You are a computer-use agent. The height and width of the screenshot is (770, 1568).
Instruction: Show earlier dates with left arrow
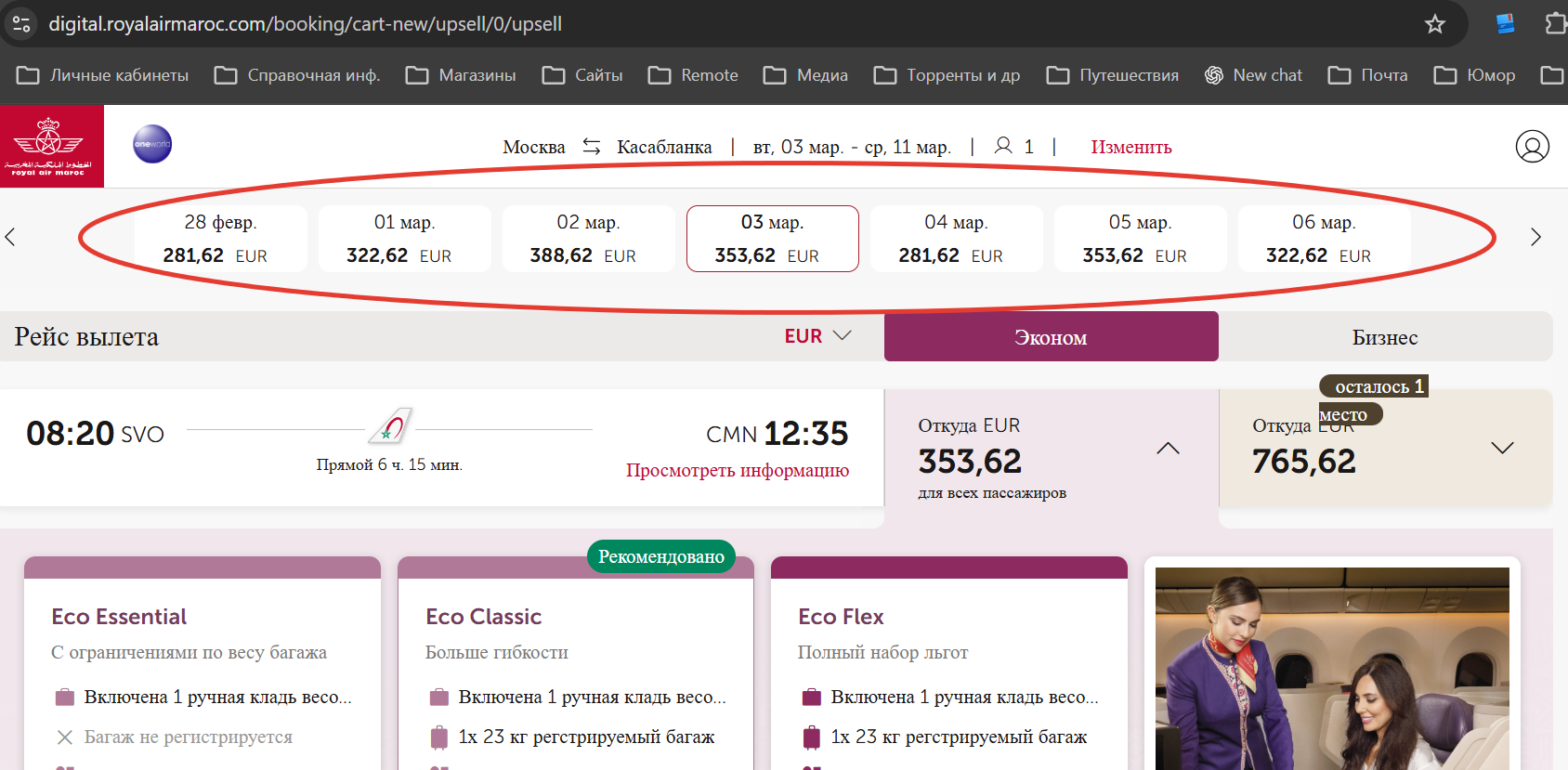[x=10, y=237]
